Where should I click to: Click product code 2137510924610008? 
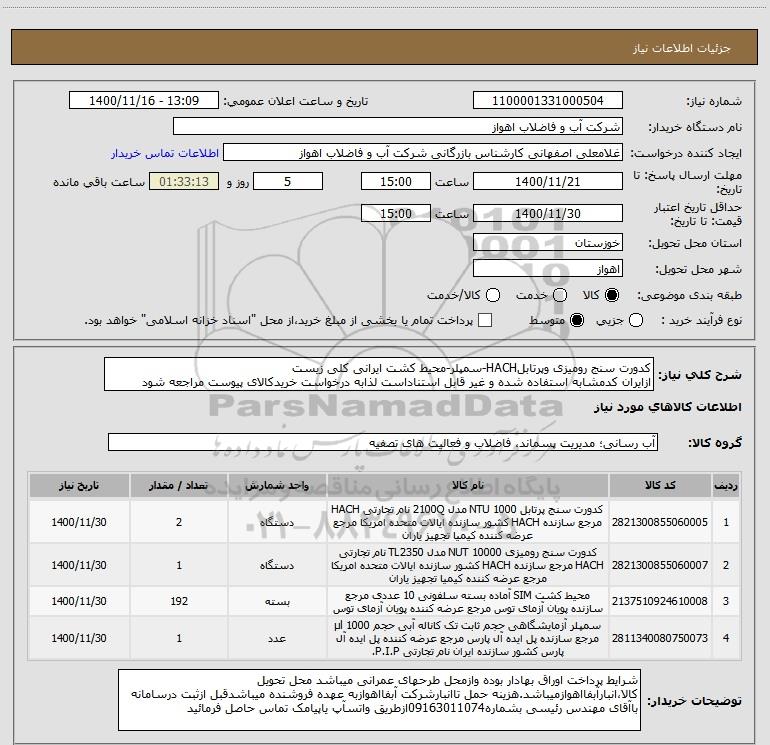point(660,601)
